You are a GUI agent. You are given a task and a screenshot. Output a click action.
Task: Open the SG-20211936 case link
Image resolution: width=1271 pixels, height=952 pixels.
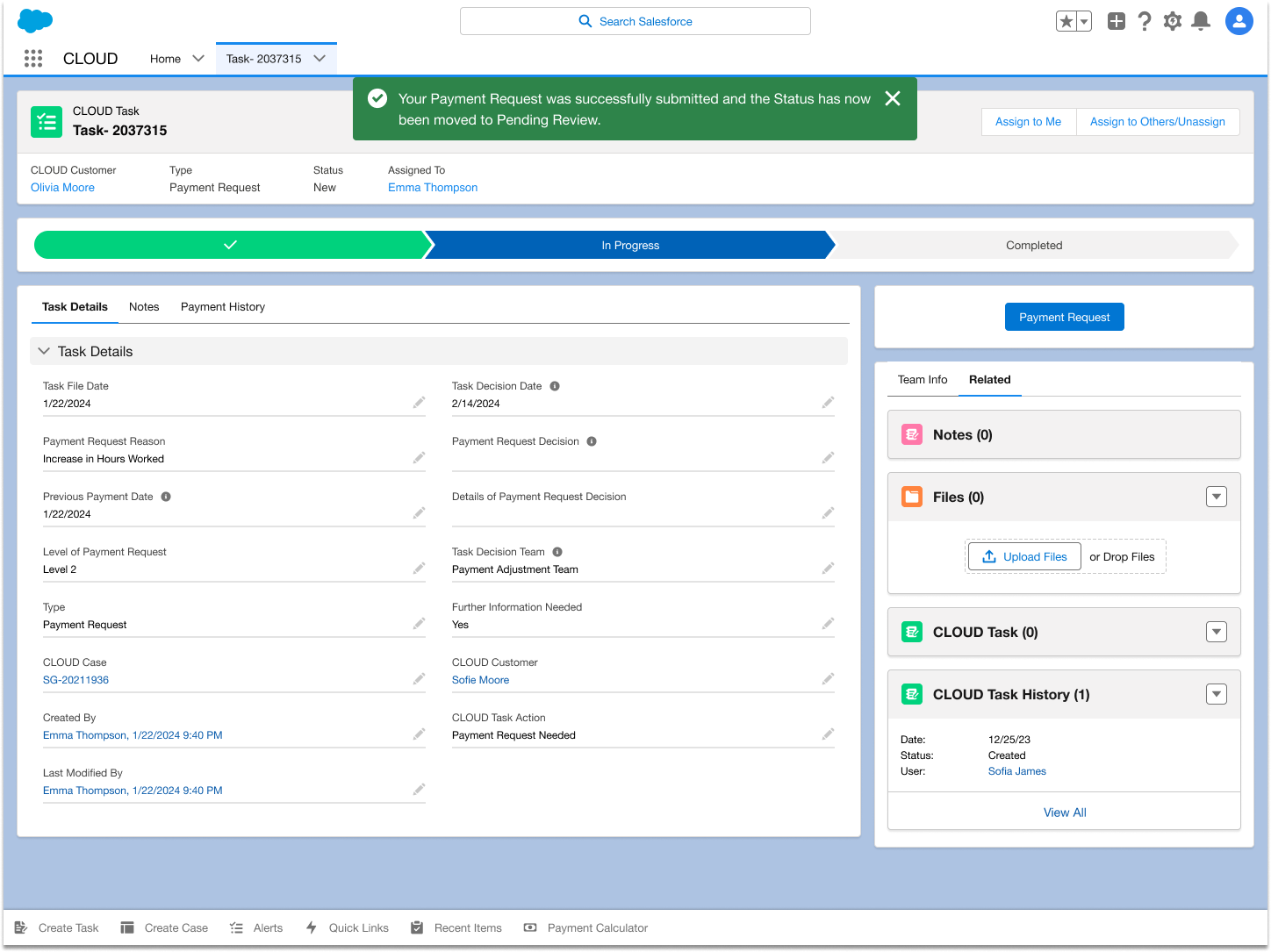tap(75, 679)
